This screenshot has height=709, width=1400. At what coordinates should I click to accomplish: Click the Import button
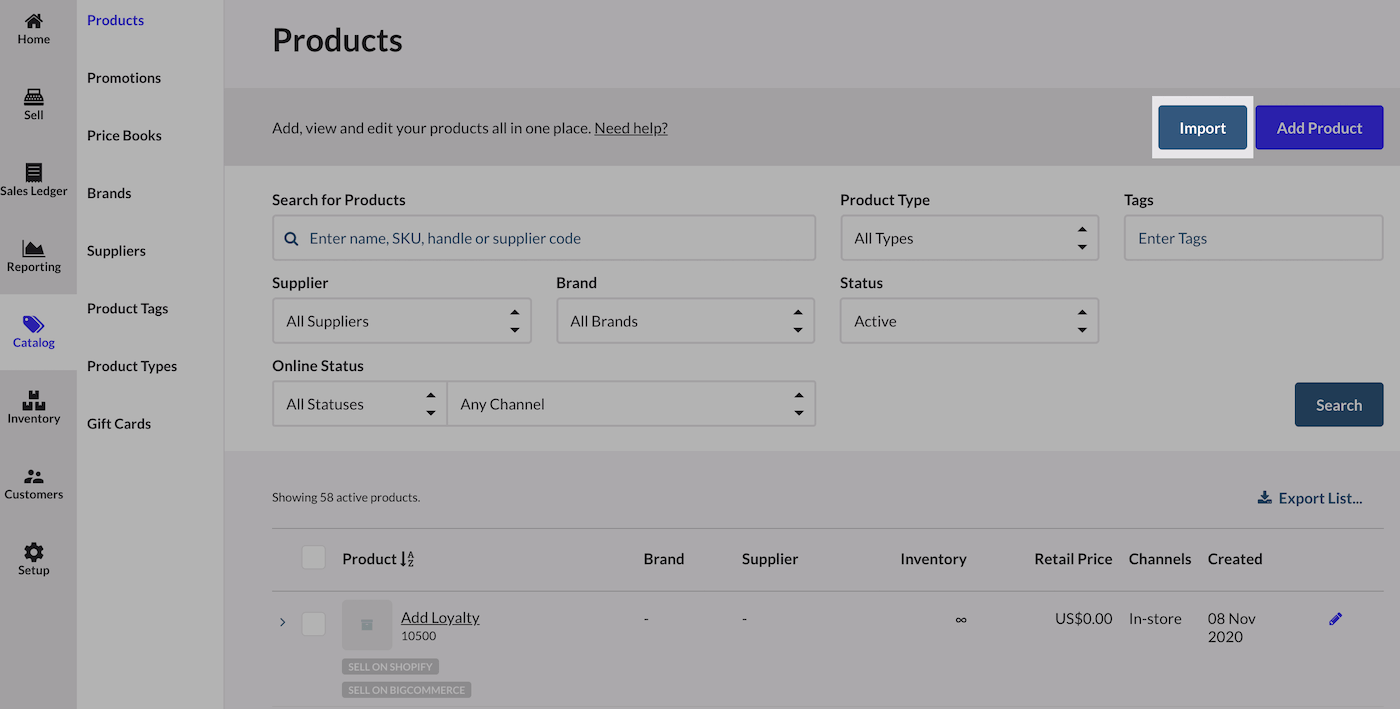point(1202,127)
